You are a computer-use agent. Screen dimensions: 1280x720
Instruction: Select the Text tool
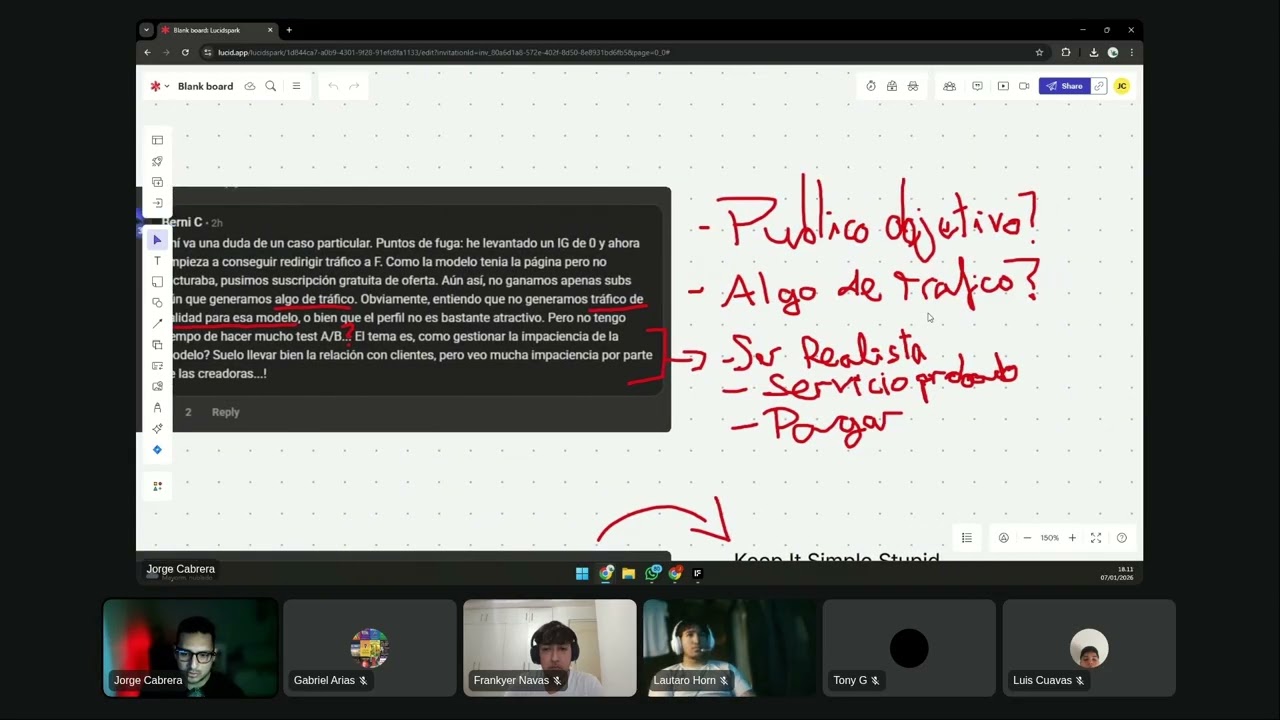coord(157,261)
